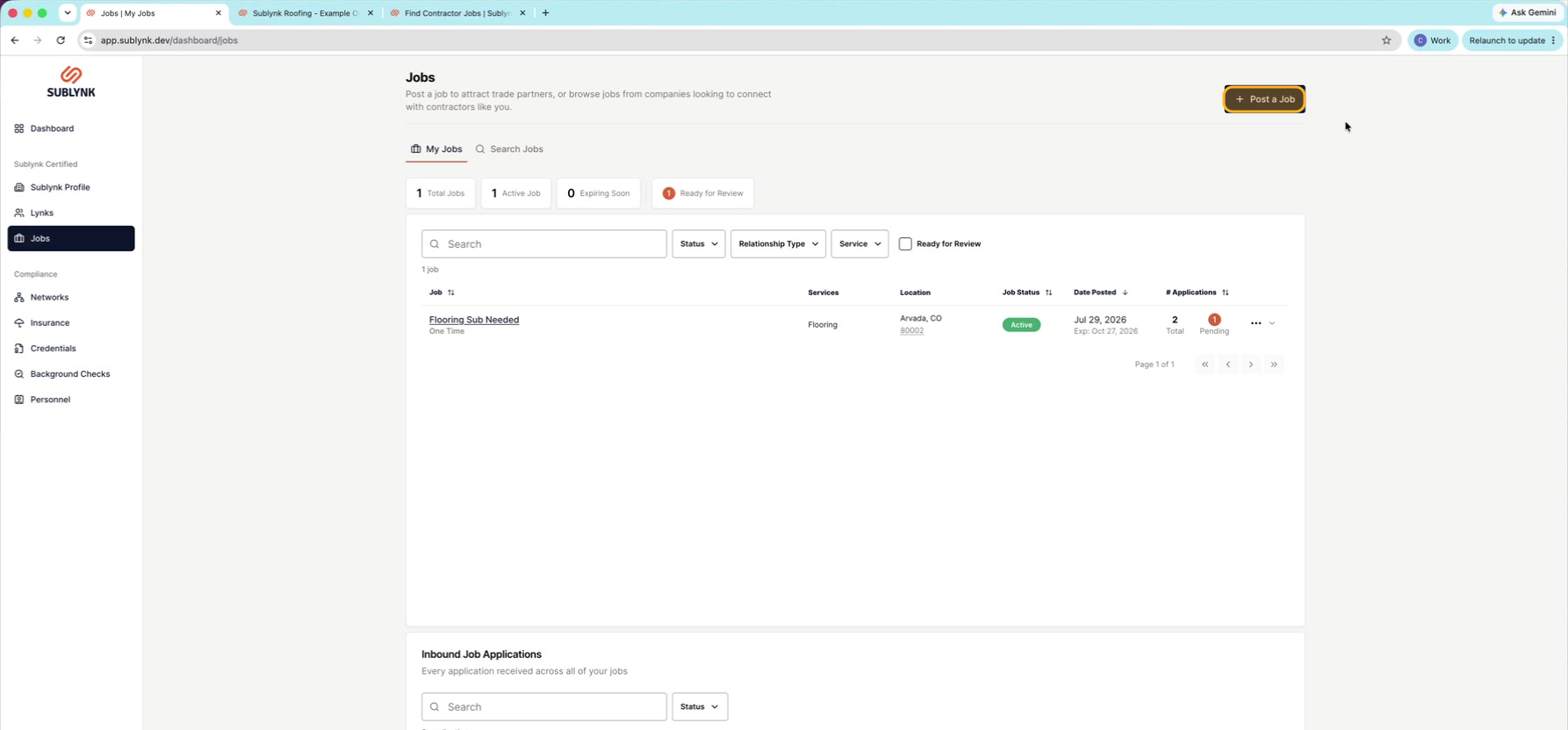Viewport: 1568px width, 730px height.
Task: Click the address bar URL
Action: tap(169, 40)
